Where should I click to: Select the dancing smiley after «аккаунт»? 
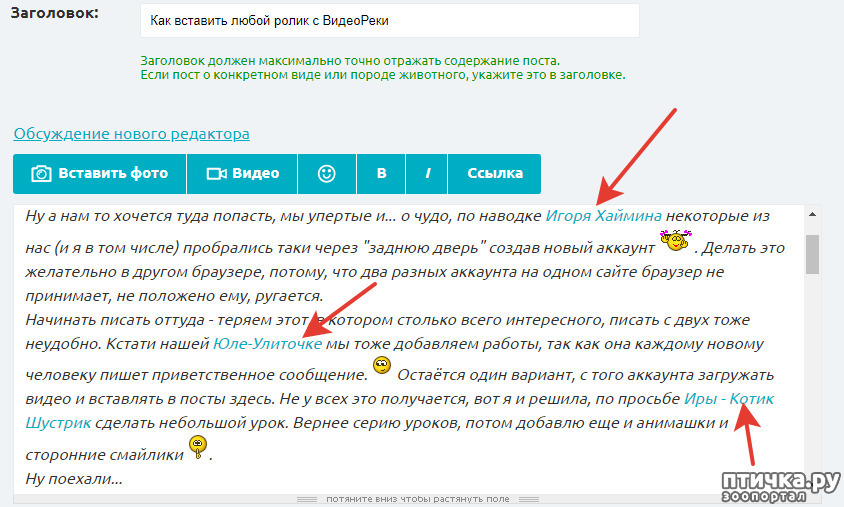(676, 240)
